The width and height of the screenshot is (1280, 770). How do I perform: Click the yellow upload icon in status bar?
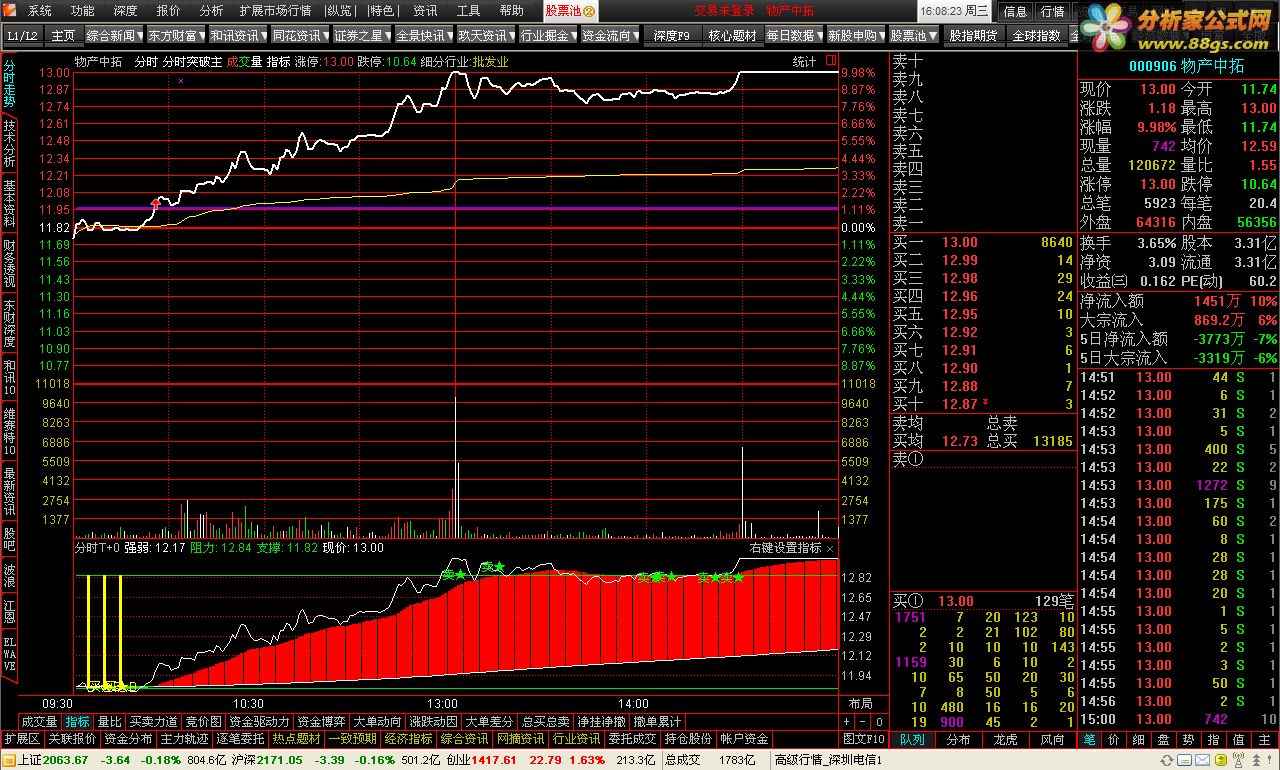tap(1221, 760)
